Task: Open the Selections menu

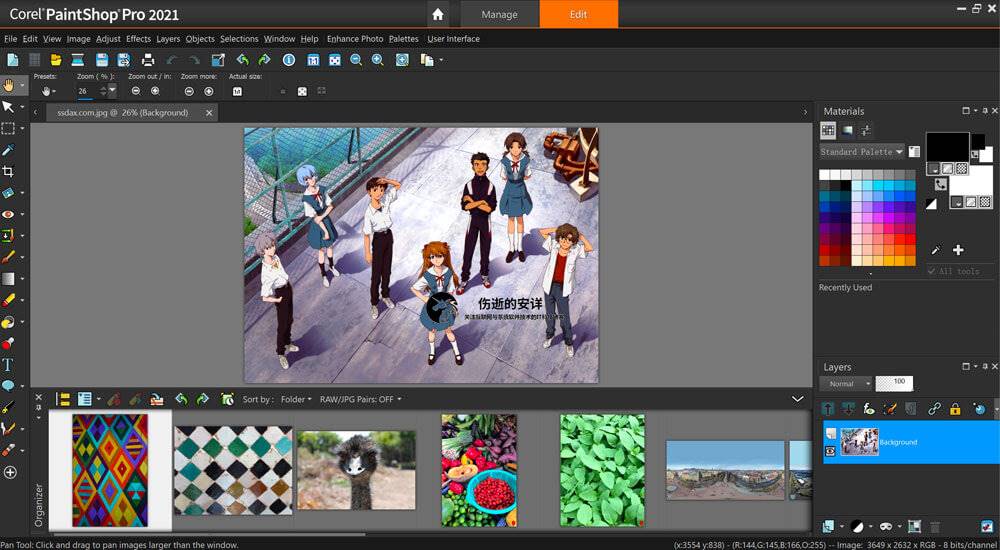Action: 239,39
